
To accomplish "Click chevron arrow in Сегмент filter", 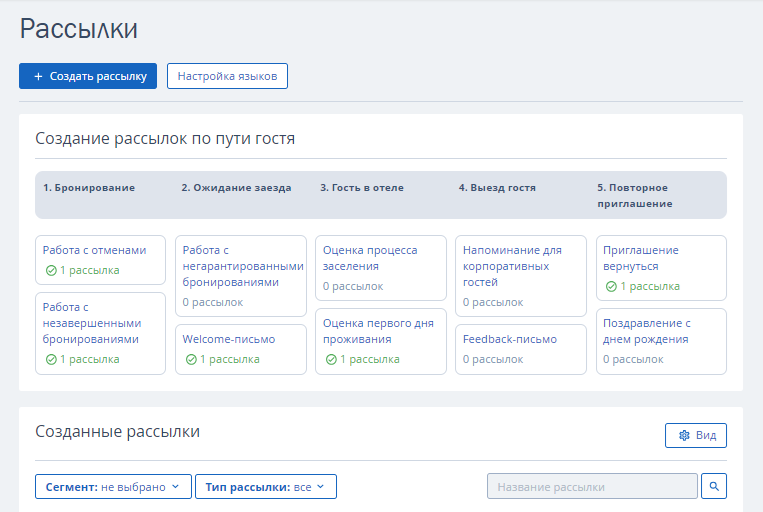I will (176, 487).
